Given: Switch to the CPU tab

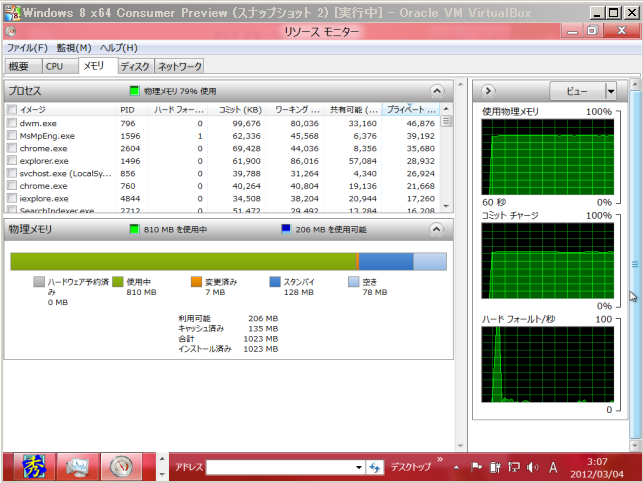Looking at the screenshot, I should click(x=54, y=67).
